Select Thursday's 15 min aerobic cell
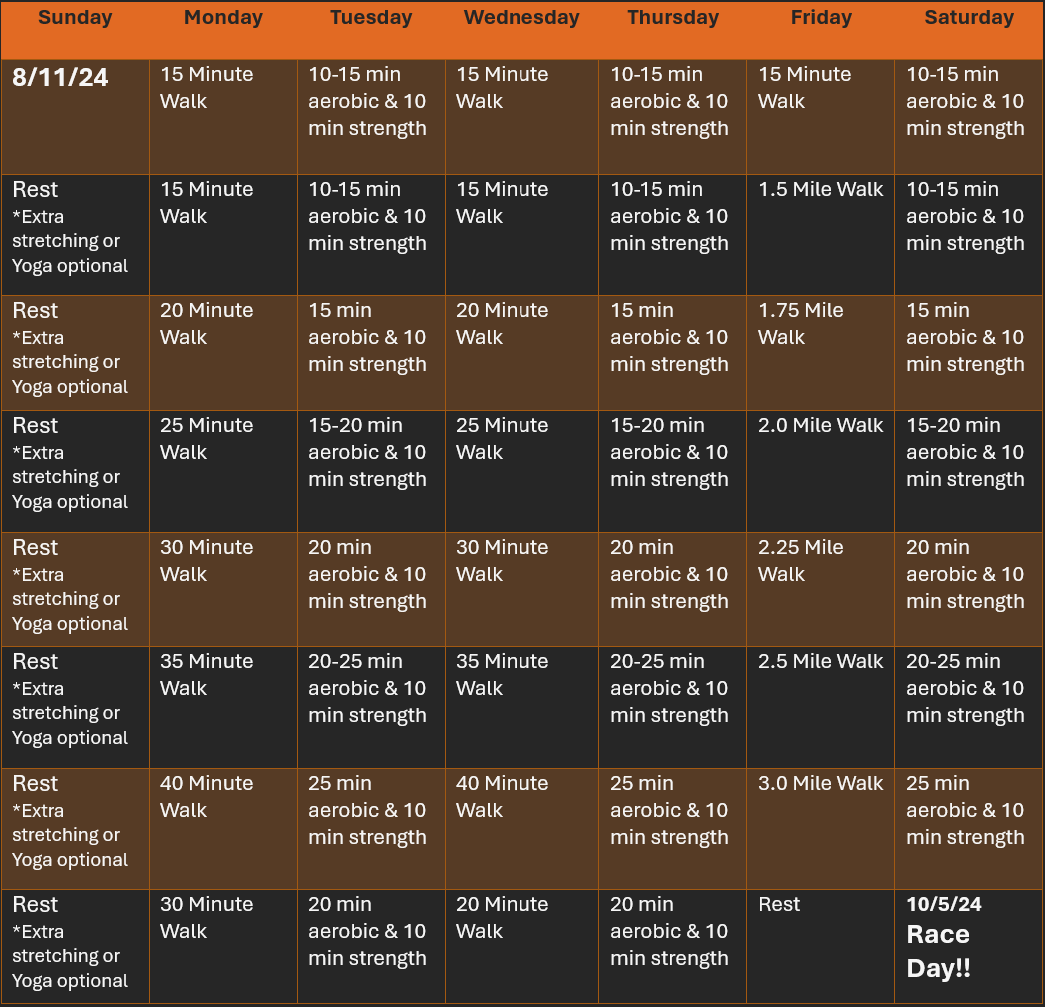 pos(672,353)
